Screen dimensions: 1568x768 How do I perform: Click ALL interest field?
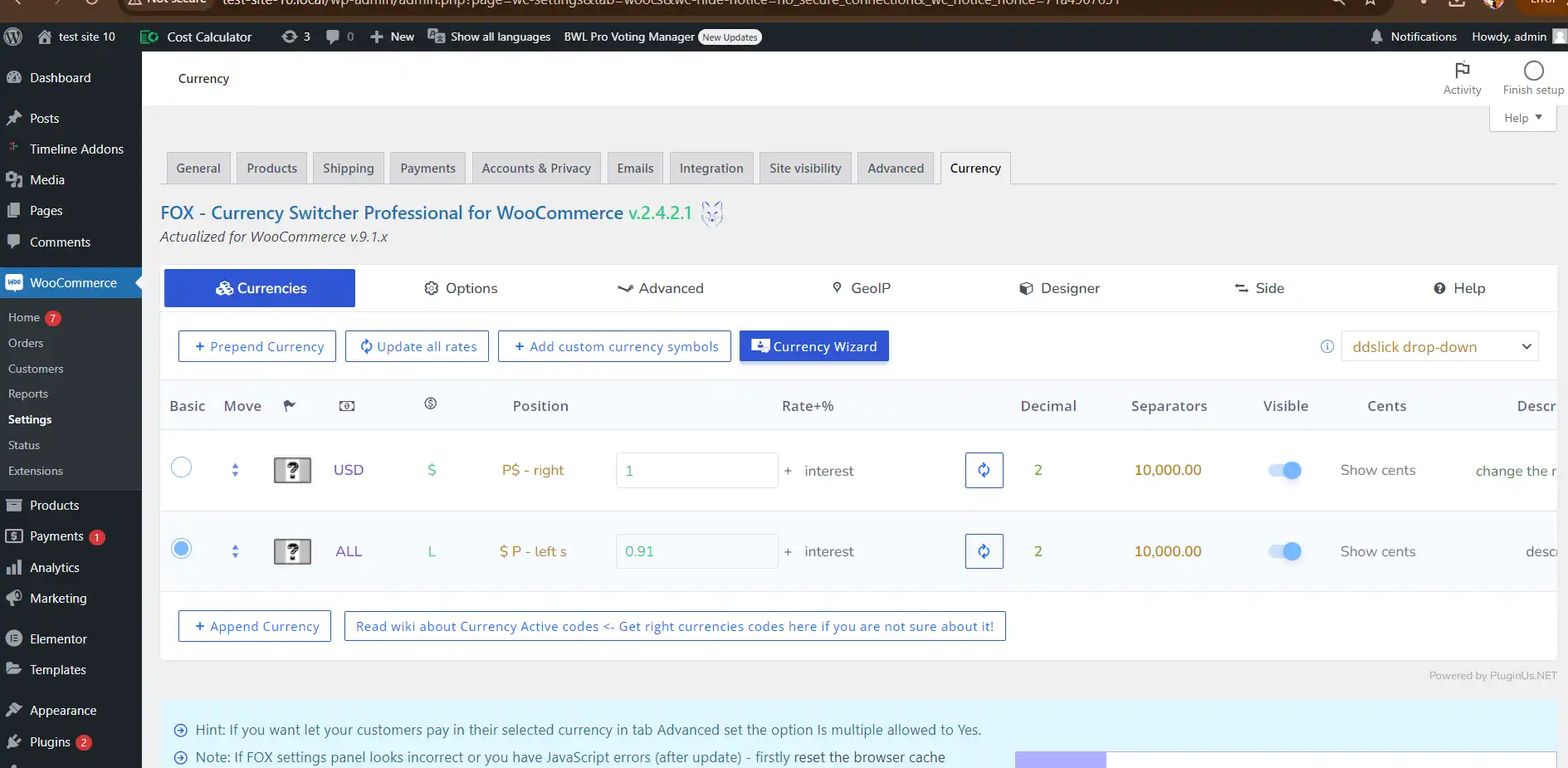(x=828, y=551)
